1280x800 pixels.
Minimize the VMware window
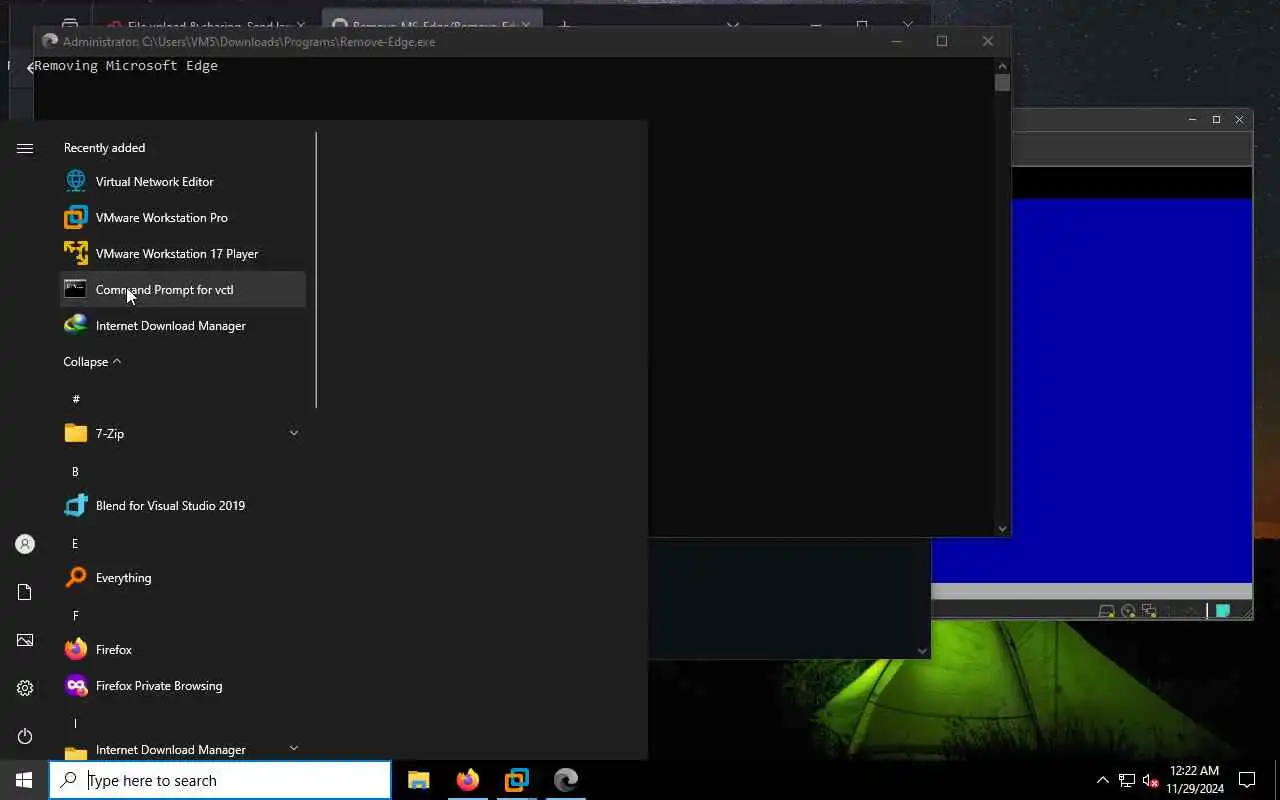pos(1192,119)
